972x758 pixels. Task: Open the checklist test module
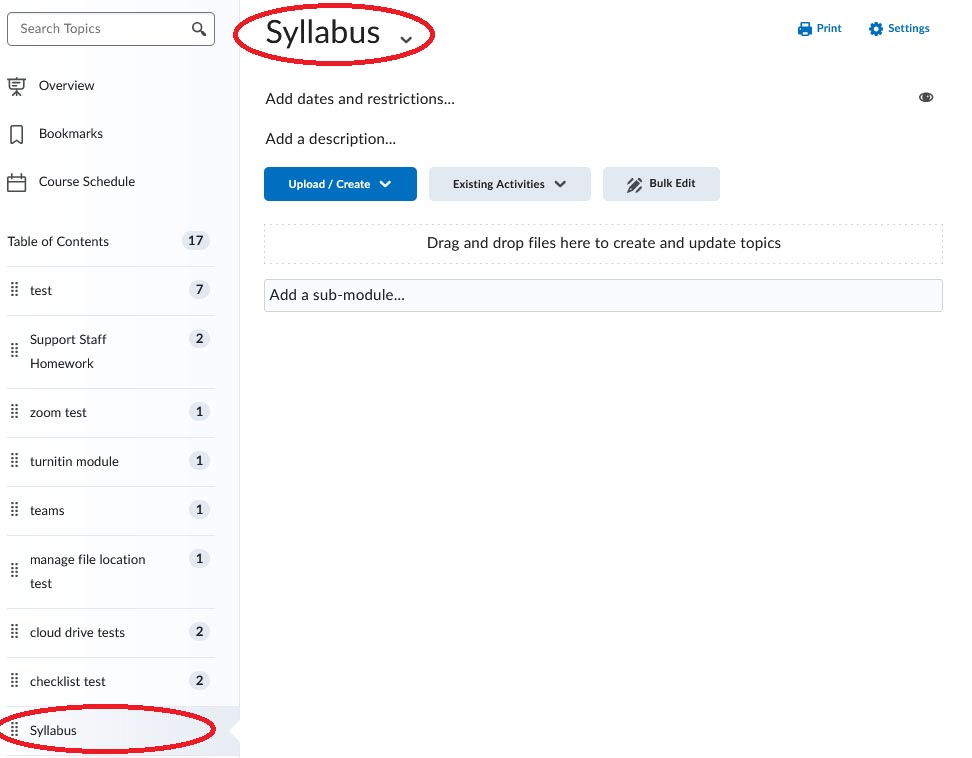[x=68, y=681]
